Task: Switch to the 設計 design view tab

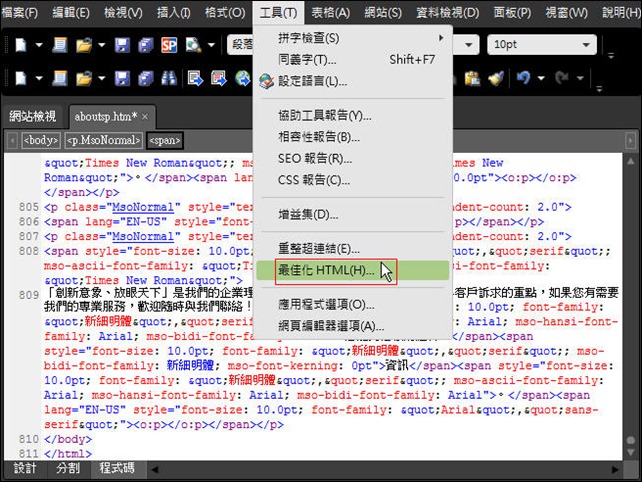Action: click(25, 468)
